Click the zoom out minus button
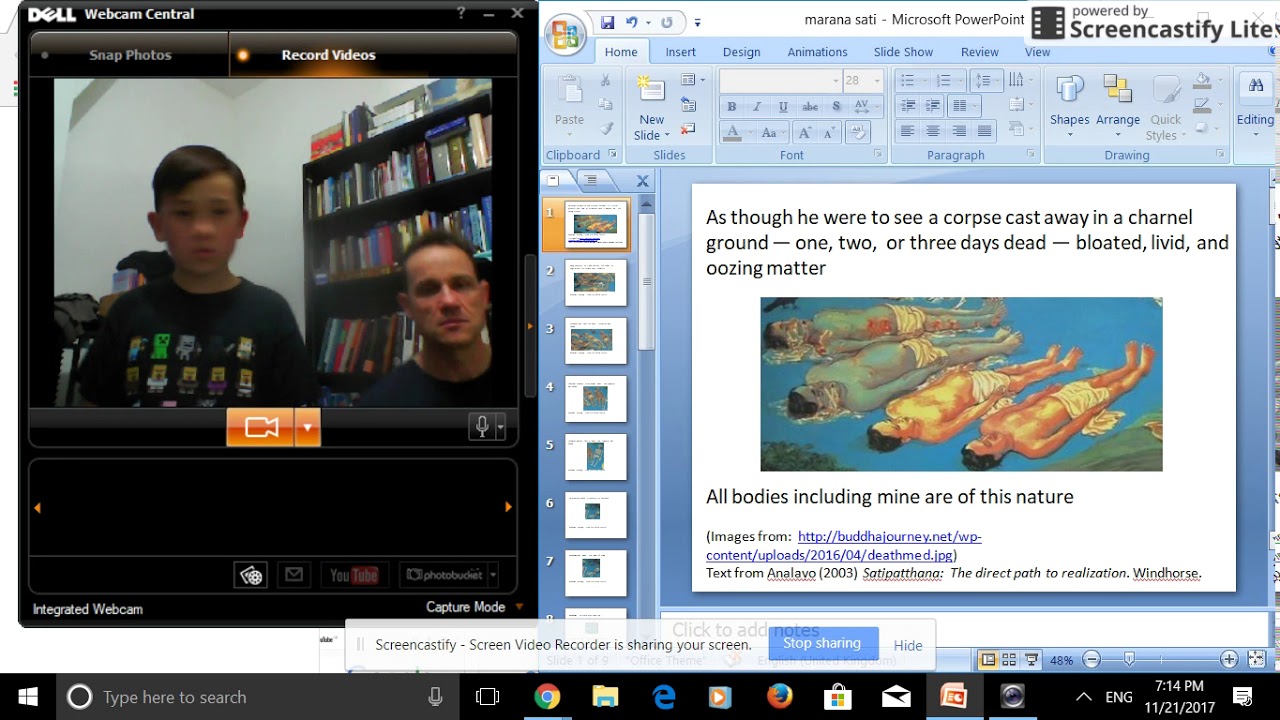The image size is (1280, 720). (1092, 659)
